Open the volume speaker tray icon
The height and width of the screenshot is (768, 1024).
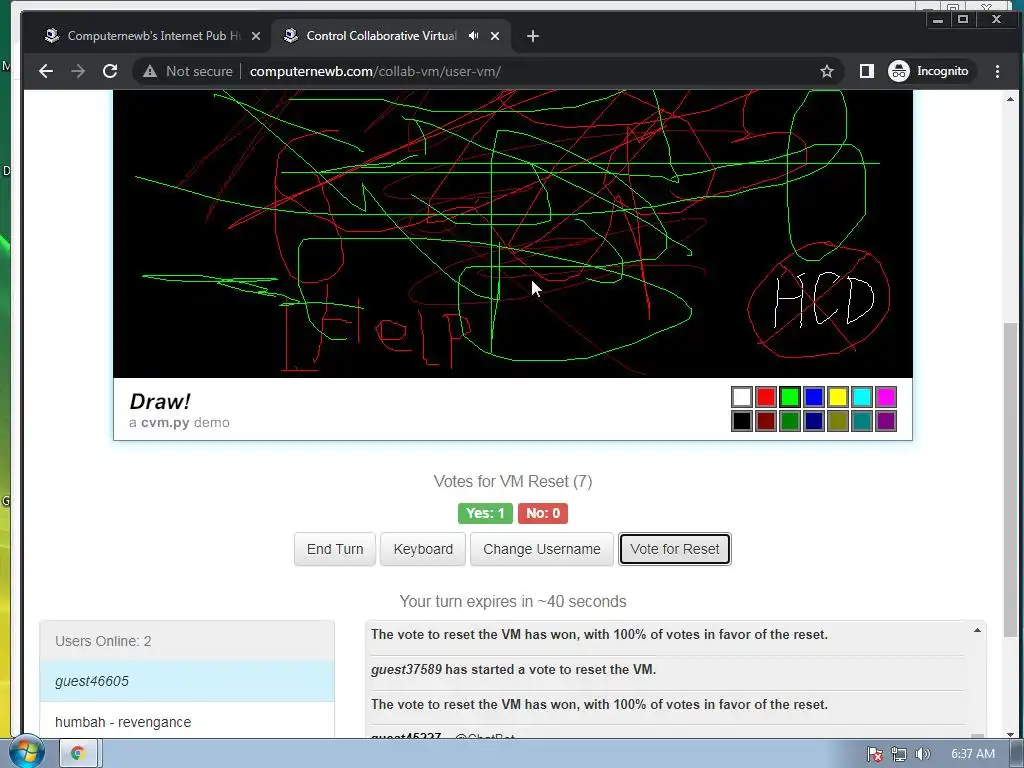922,754
